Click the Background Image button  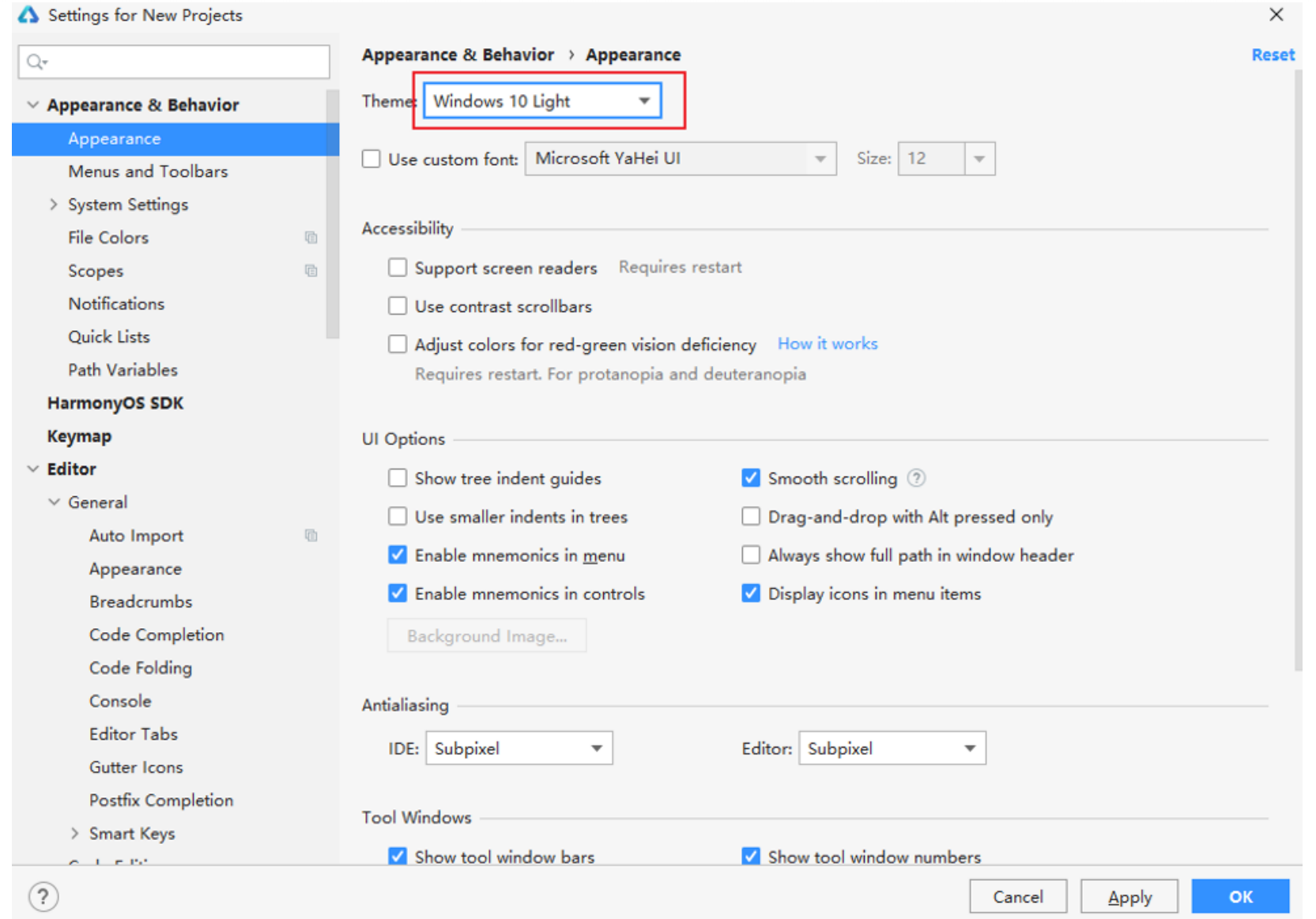(x=487, y=635)
